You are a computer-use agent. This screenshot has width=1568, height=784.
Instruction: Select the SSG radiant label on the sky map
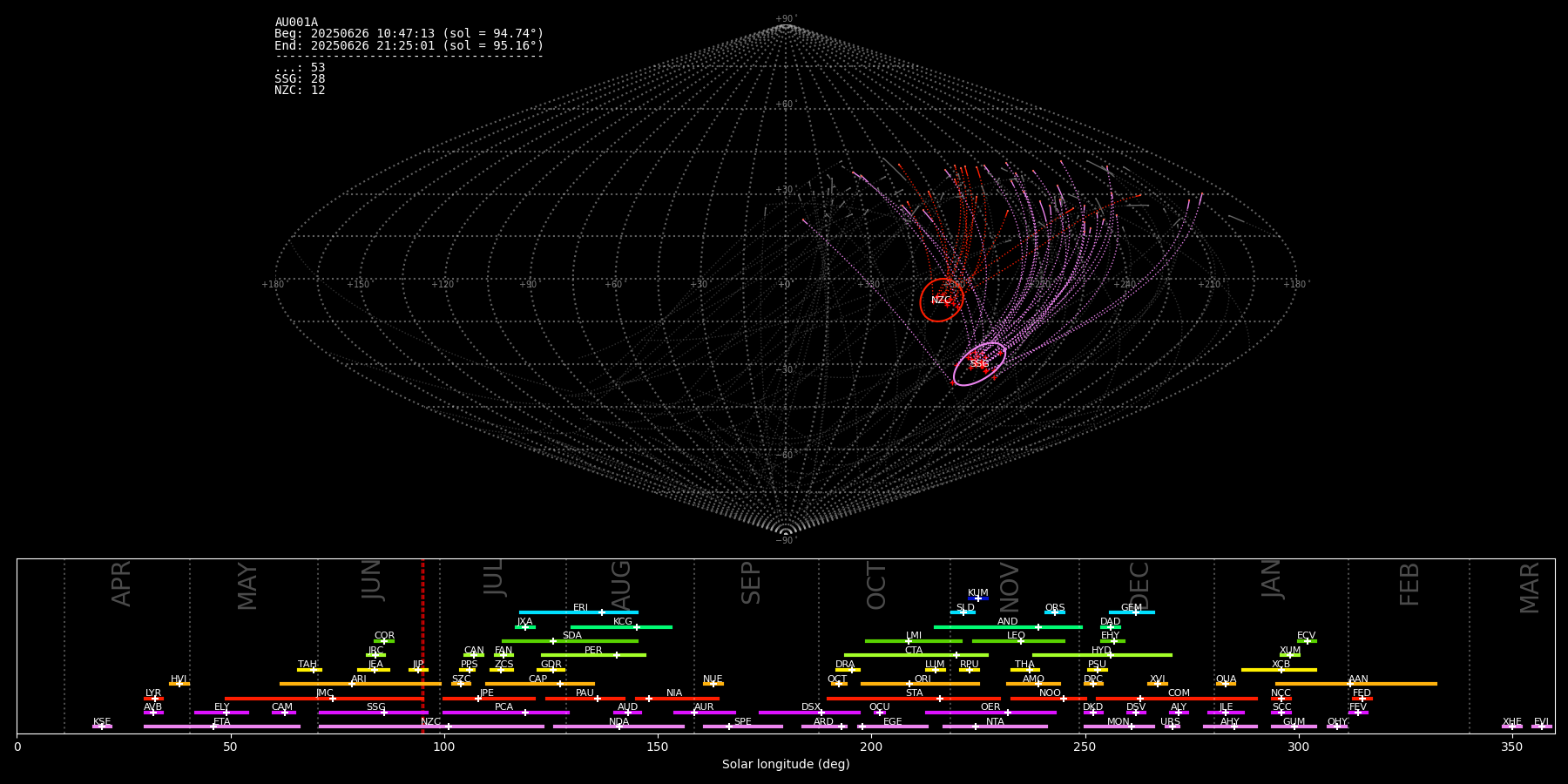(x=979, y=364)
